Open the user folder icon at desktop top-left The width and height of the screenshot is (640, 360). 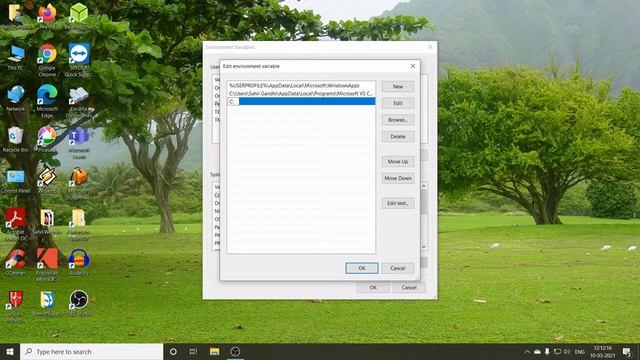pos(16,13)
